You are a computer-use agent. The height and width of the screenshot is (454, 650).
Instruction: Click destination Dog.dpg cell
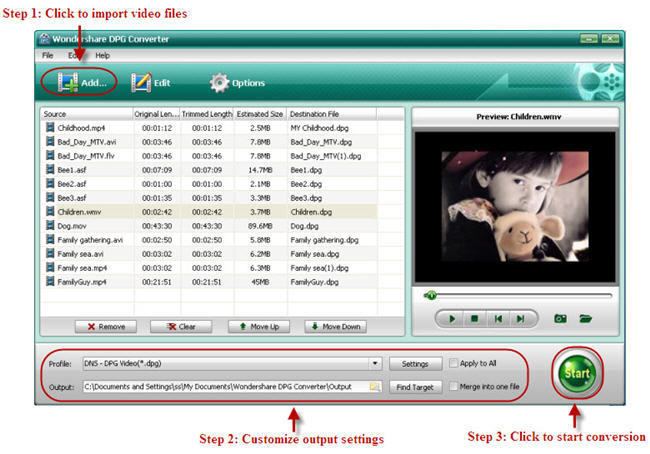click(x=304, y=226)
